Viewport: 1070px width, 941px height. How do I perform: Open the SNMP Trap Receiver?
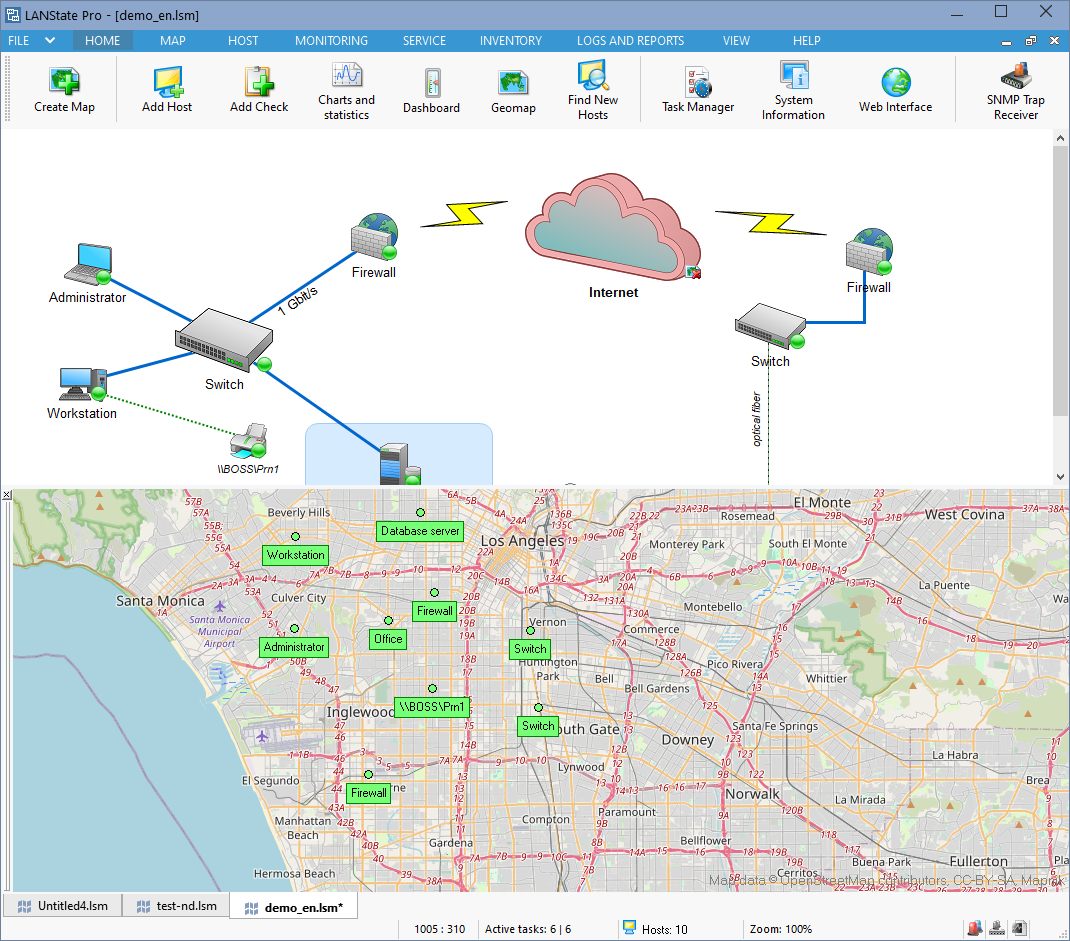click(x=1015, y=90)
